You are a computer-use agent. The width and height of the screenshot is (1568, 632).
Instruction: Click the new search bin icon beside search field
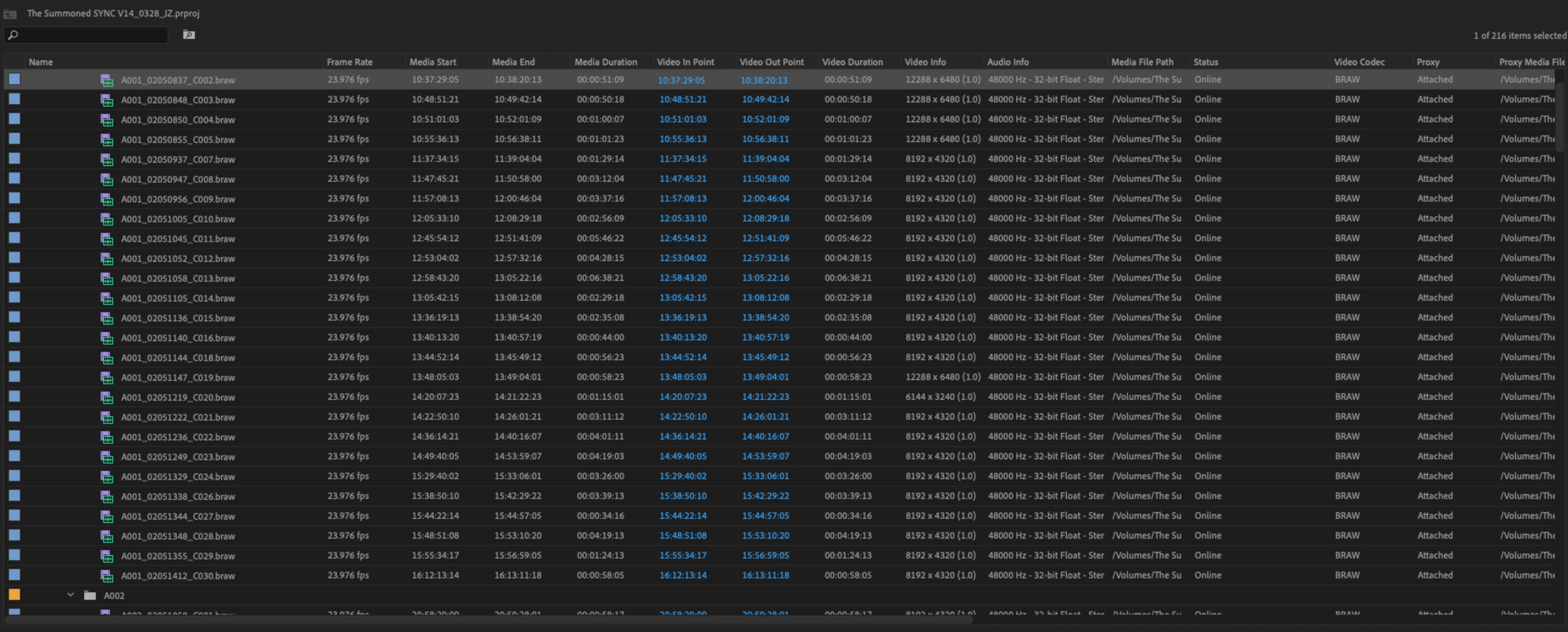(x=189, y=35)
